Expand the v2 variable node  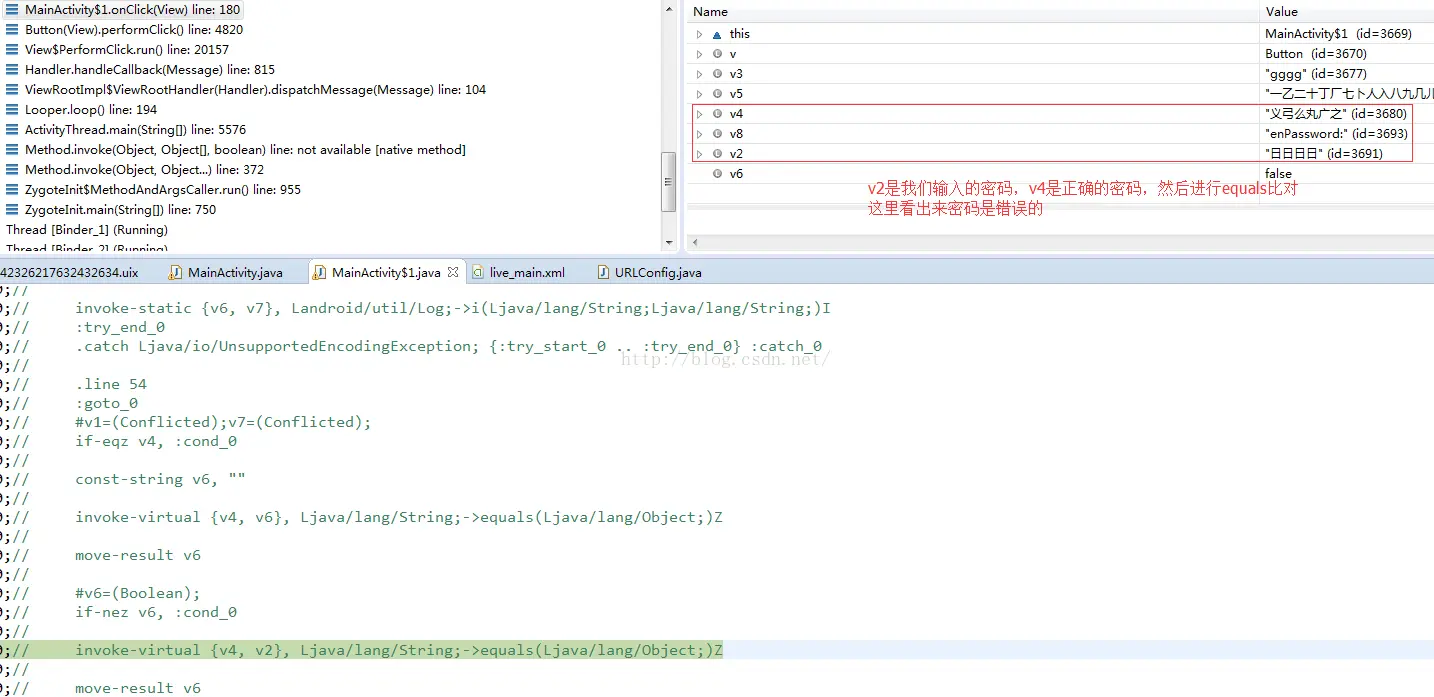coord(700,154)
